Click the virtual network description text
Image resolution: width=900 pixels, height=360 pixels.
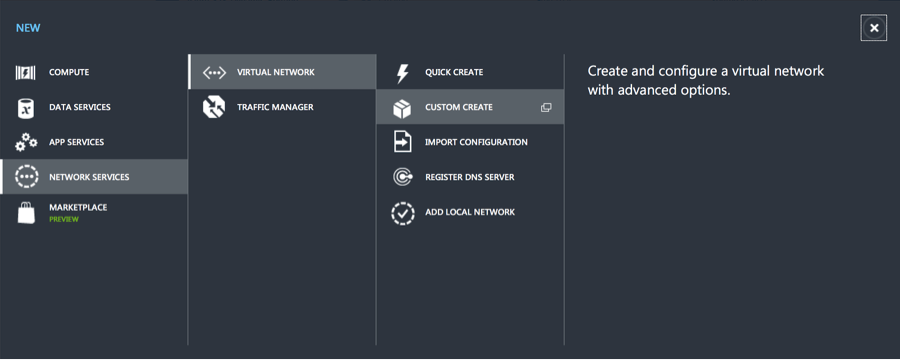click(x=705, y=81)
